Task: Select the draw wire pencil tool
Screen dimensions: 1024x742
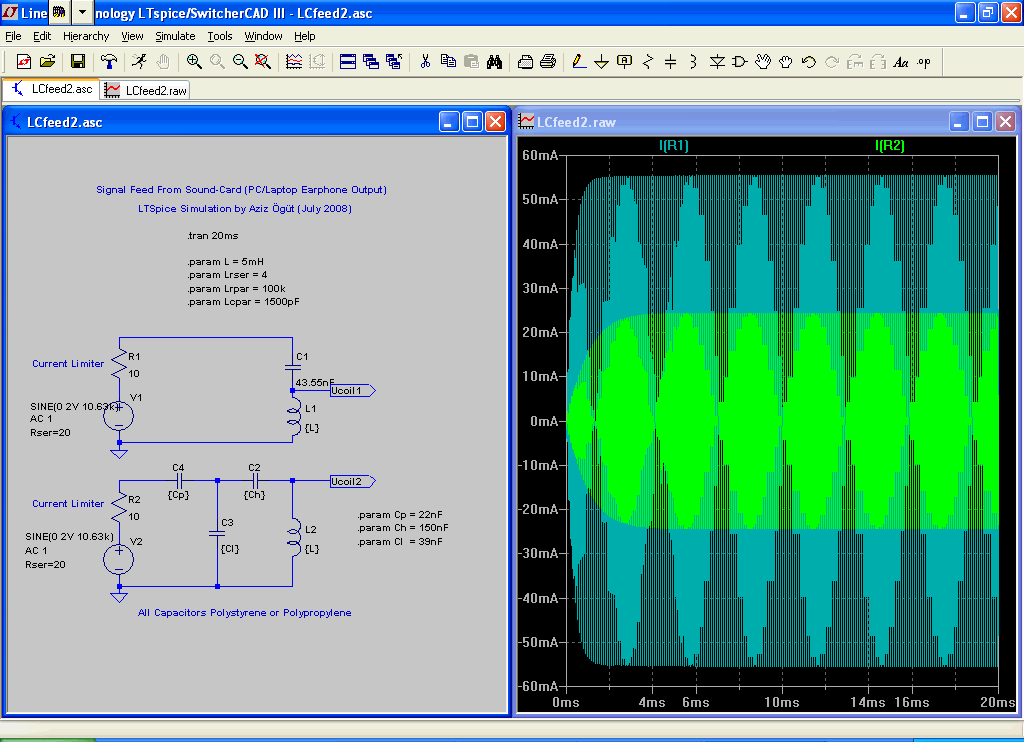Action: pyautogui.click(x=579, y=62)
